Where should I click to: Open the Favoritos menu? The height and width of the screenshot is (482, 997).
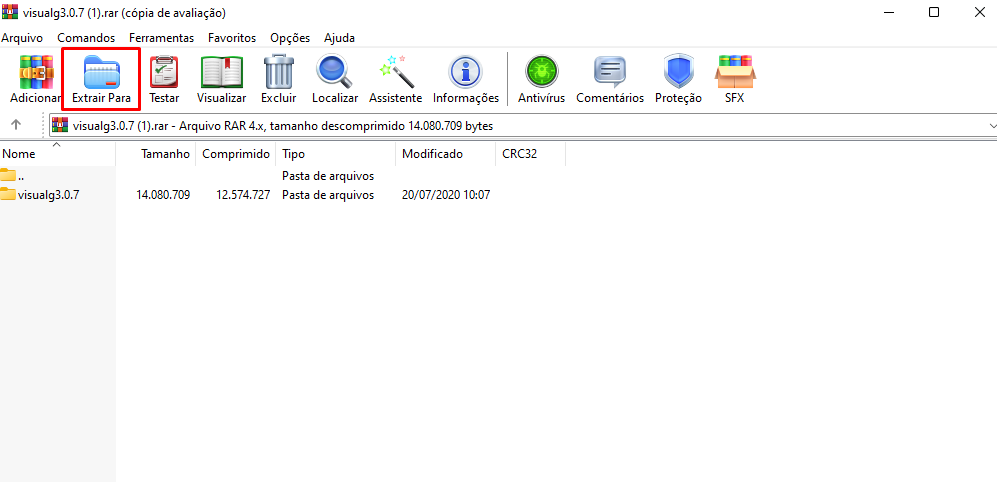coord(232,38)
